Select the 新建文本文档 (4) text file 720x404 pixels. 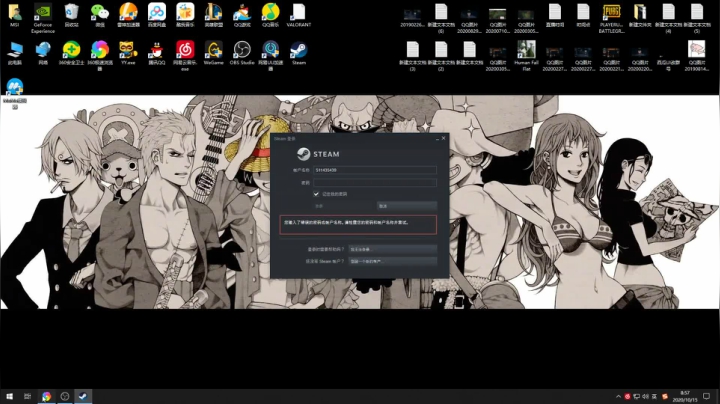point(668,18)
